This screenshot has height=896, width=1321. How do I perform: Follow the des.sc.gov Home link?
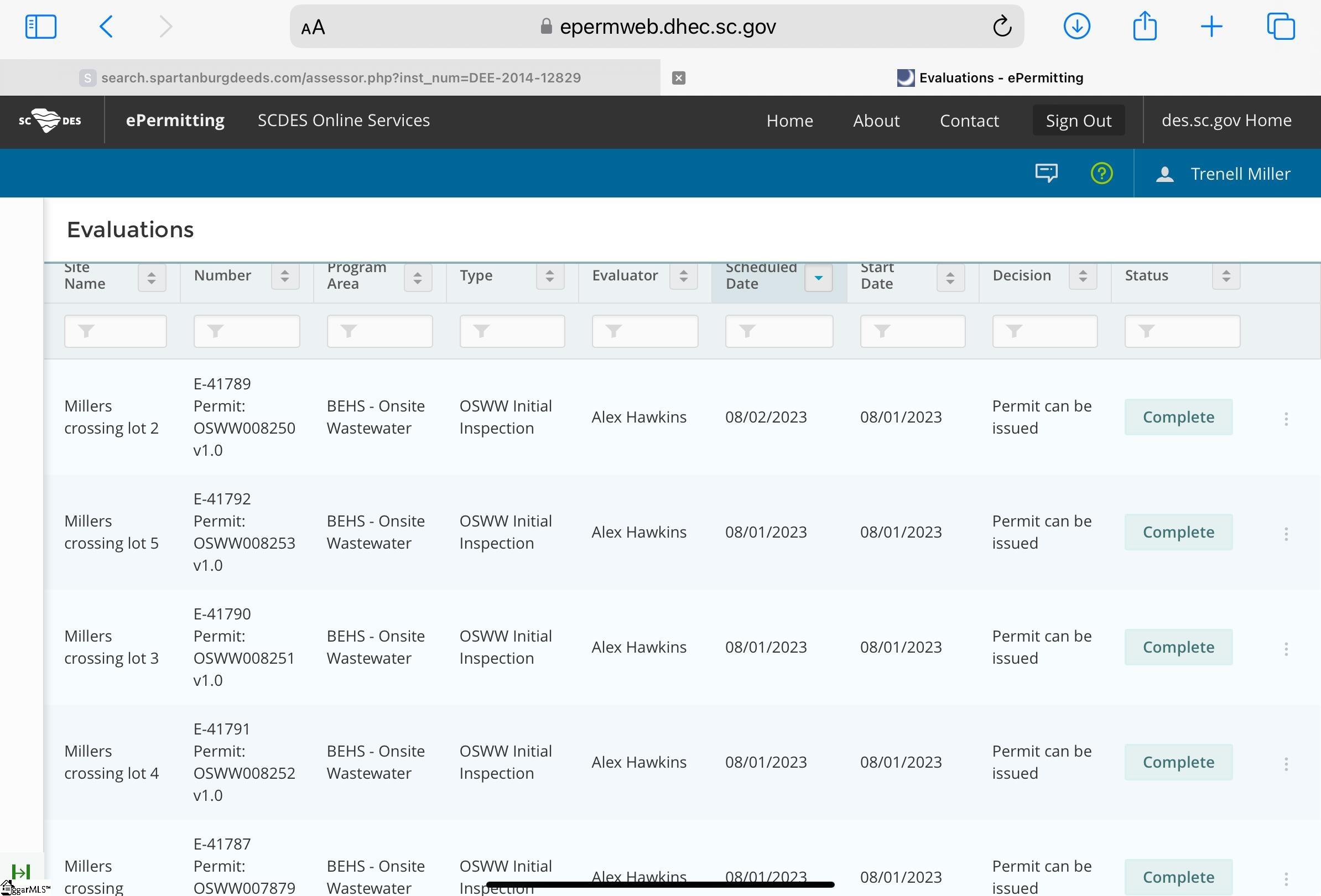[1226, 121]
